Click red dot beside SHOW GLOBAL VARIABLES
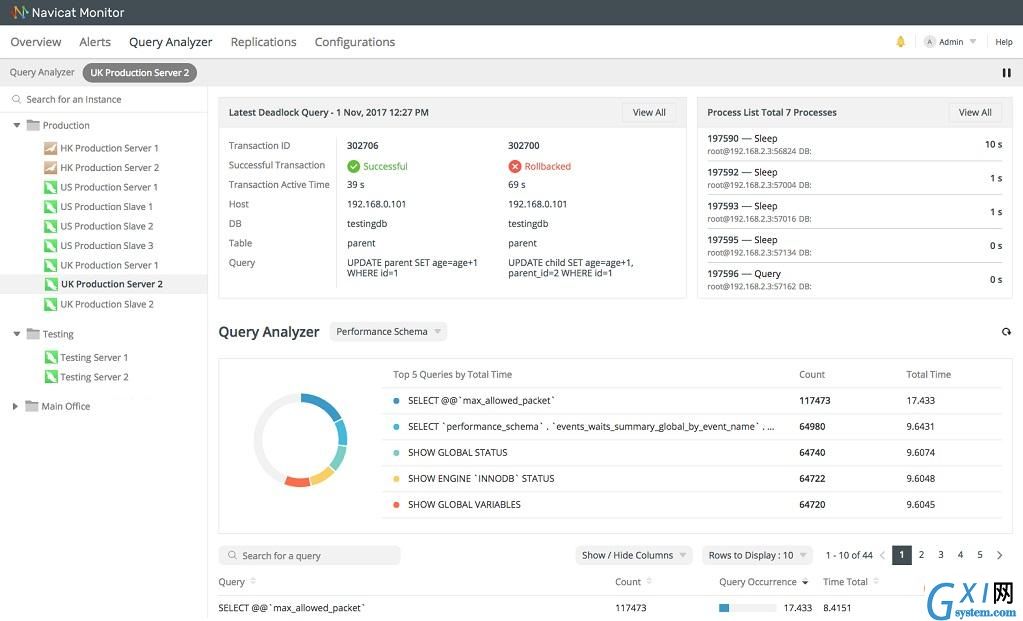Screen dimensions: 1023x621 [x=396, y=505]
